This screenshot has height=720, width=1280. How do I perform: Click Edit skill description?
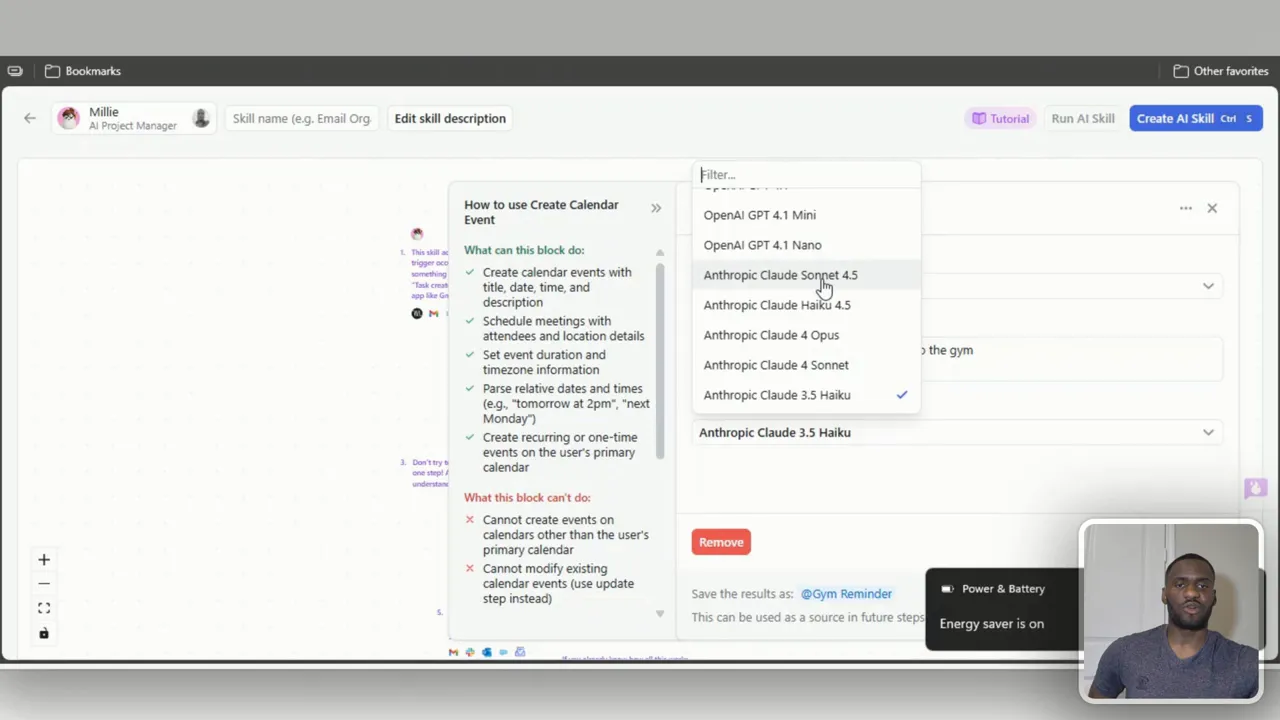[x=450, y=118]
